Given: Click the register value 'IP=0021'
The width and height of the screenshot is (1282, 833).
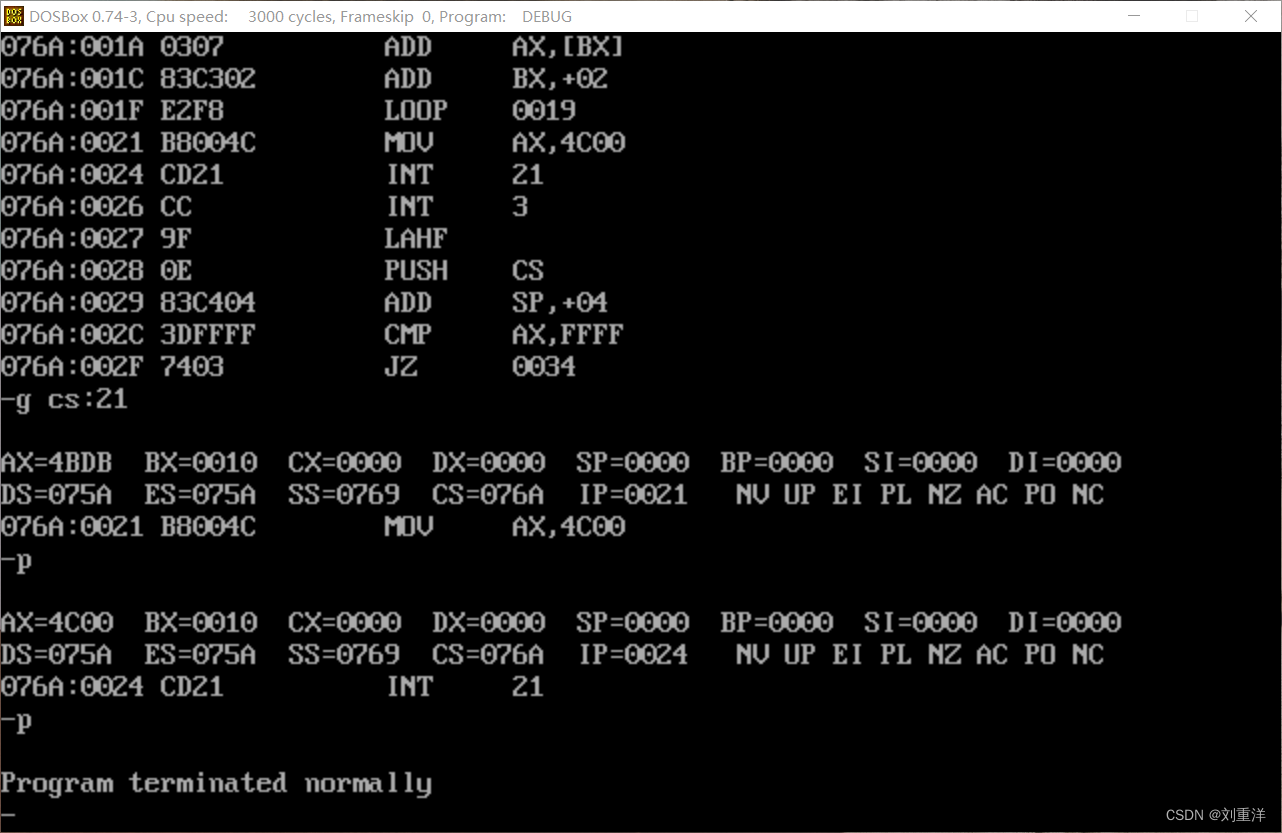Looking at the screenshot, I should pyautogui.click(x=633, y=494).
